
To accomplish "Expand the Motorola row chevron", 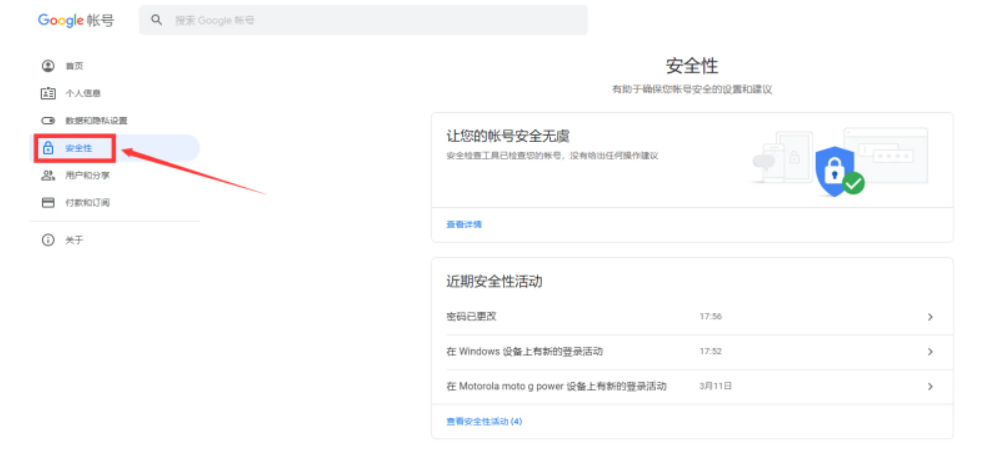I will point(930,387).
